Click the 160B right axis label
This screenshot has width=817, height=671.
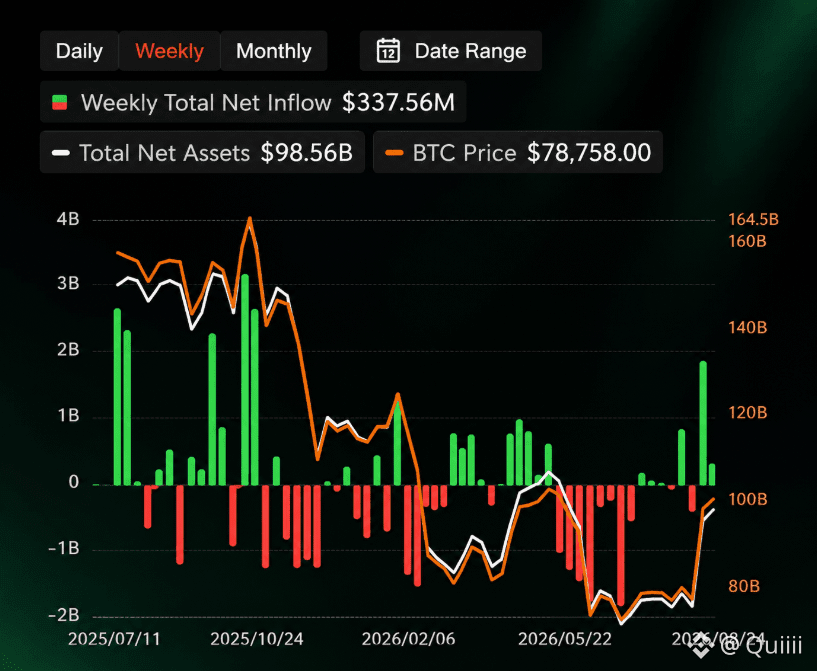click(x=748, y=241)
